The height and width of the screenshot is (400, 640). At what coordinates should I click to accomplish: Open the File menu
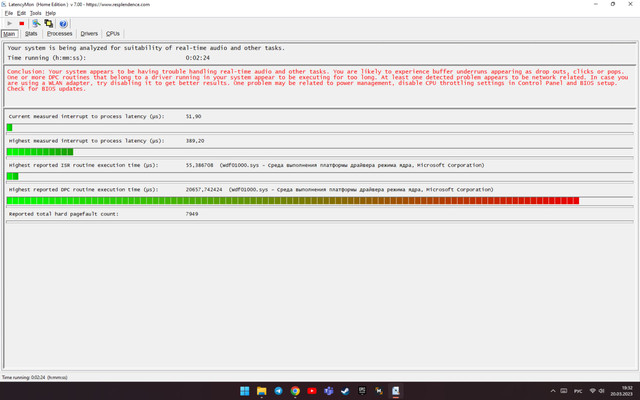pos(9,13)
